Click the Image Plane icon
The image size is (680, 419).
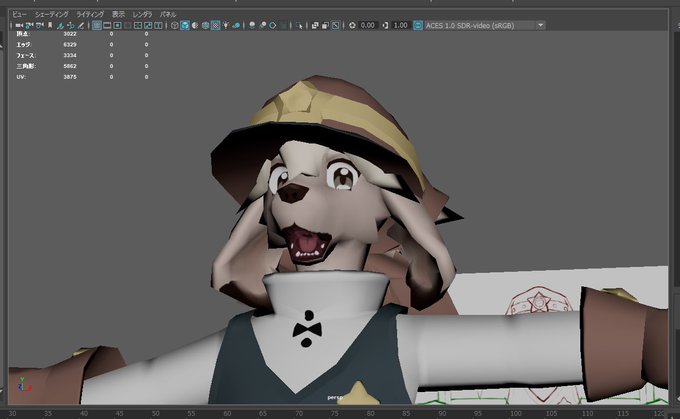point(60,26)
